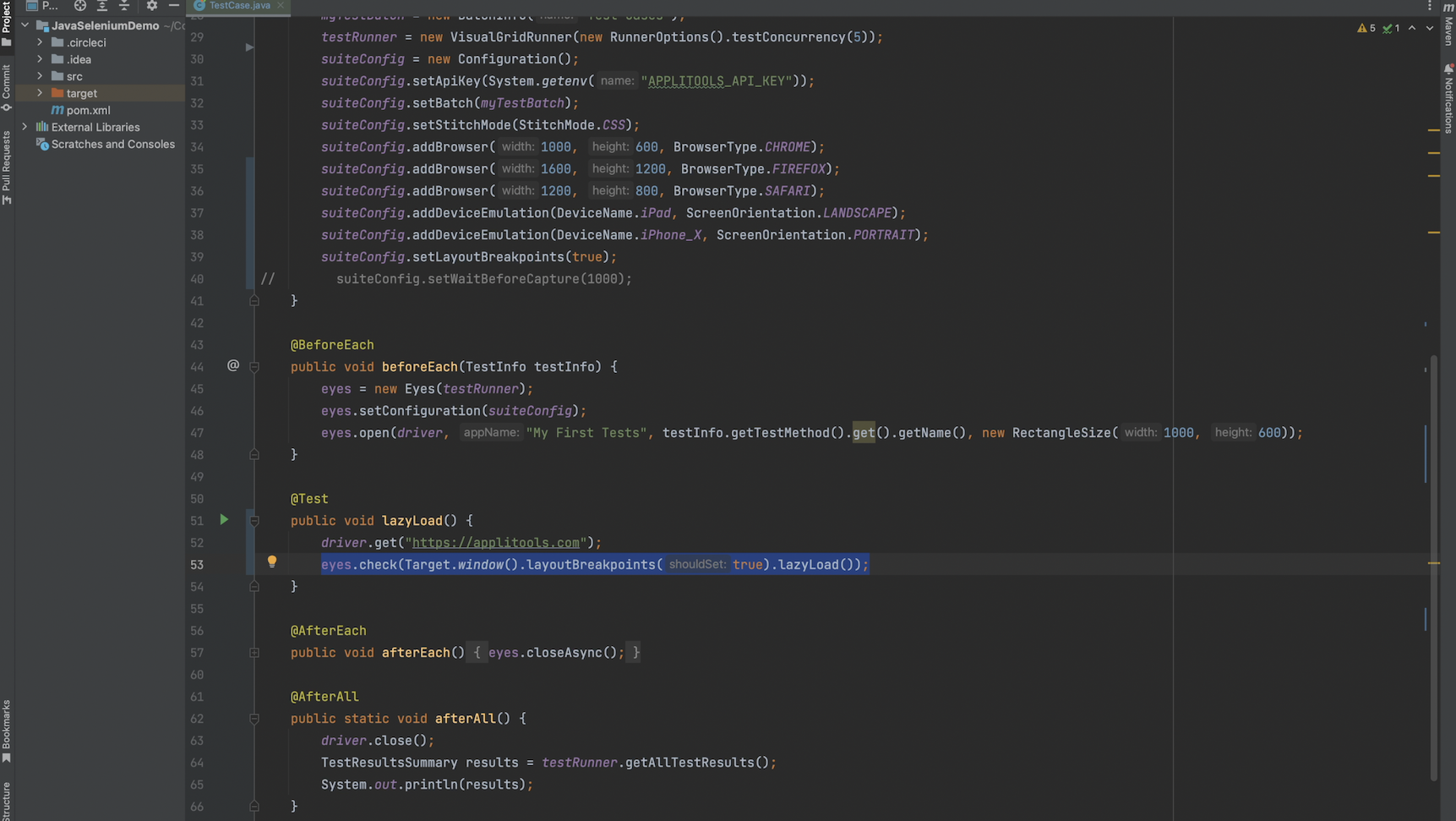Collapse beforeEach method with fold marker
This screenshot has width=1456, height=821.
click(x=254, y=367)
